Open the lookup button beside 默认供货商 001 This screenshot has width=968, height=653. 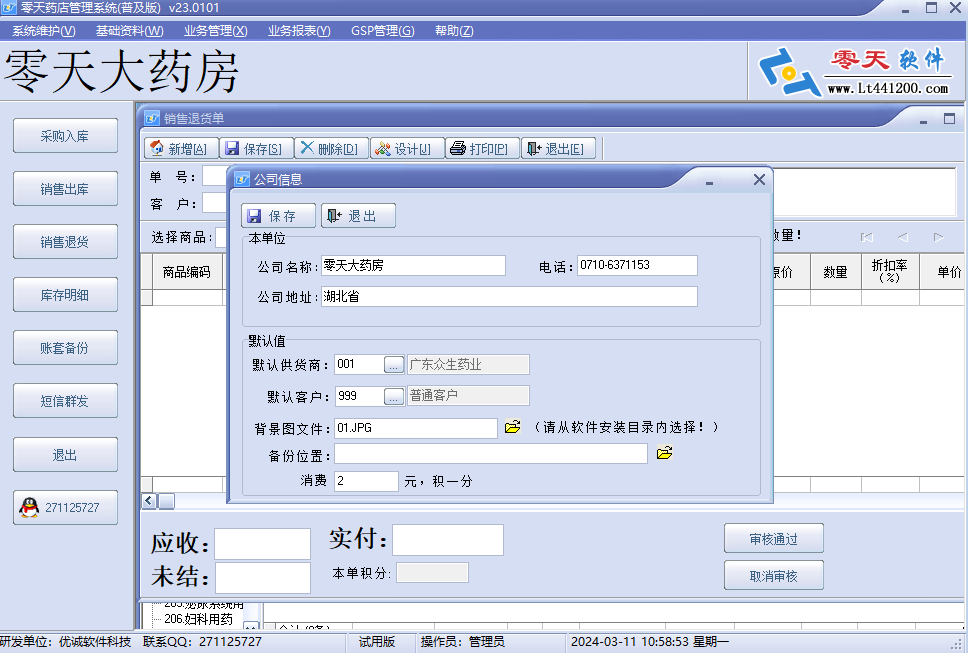[394, 365]
